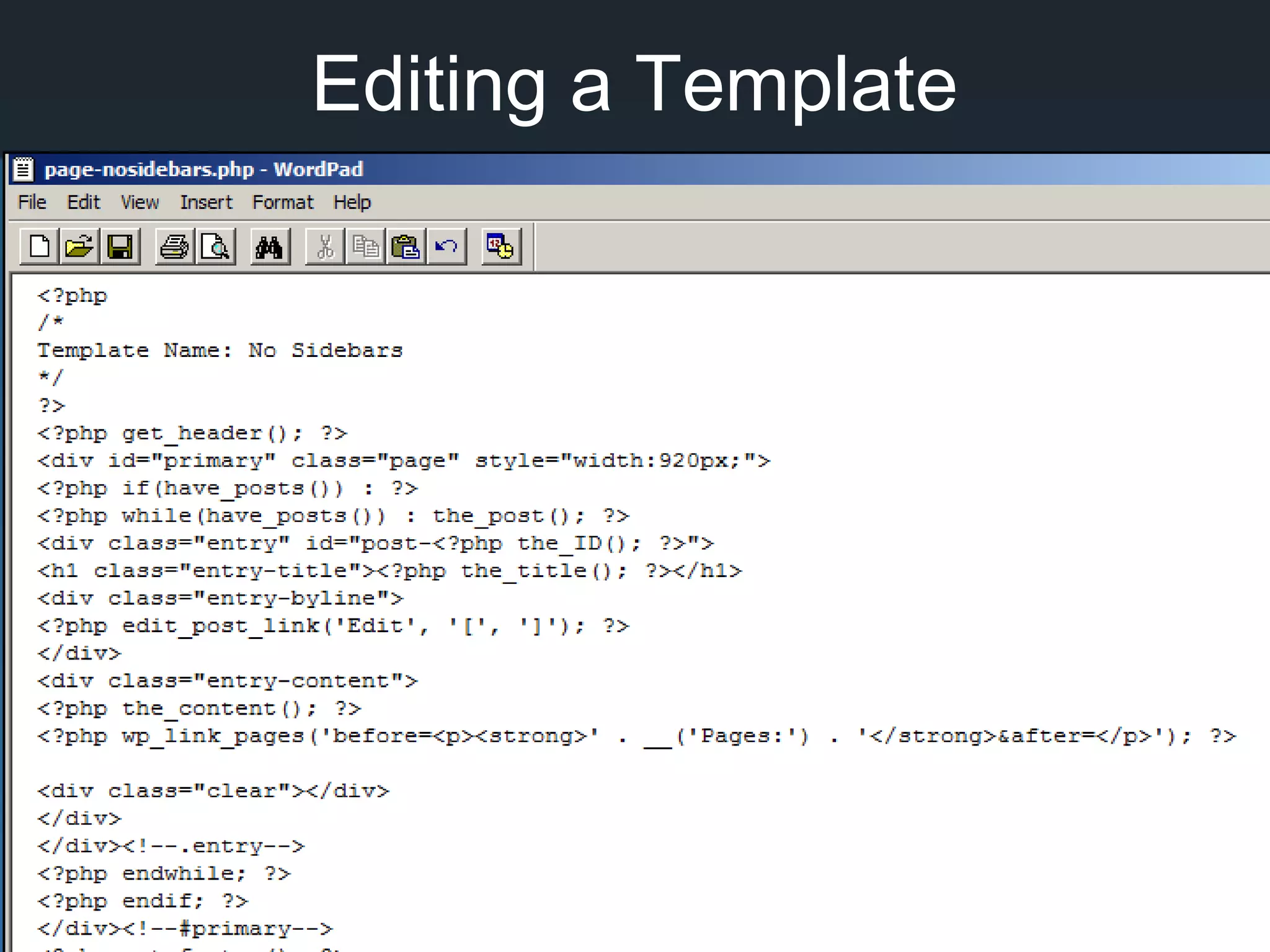
Task: Click the Date/Time insert icon
Action: click(x=501, y=247)
